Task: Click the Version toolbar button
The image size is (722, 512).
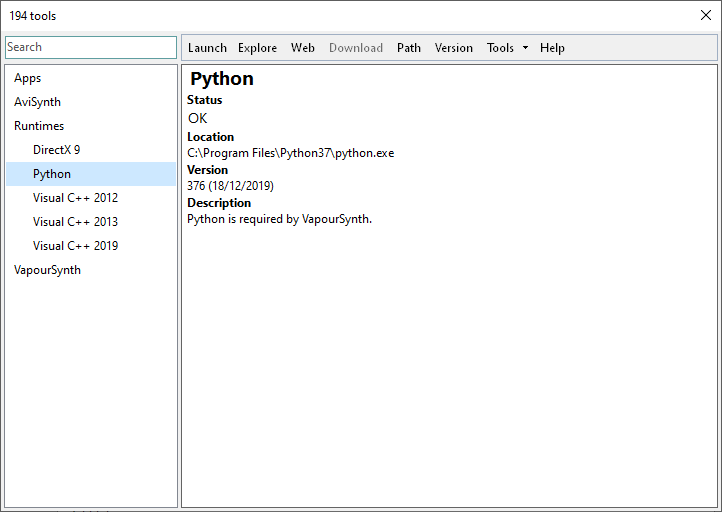Action: [454, 48]
